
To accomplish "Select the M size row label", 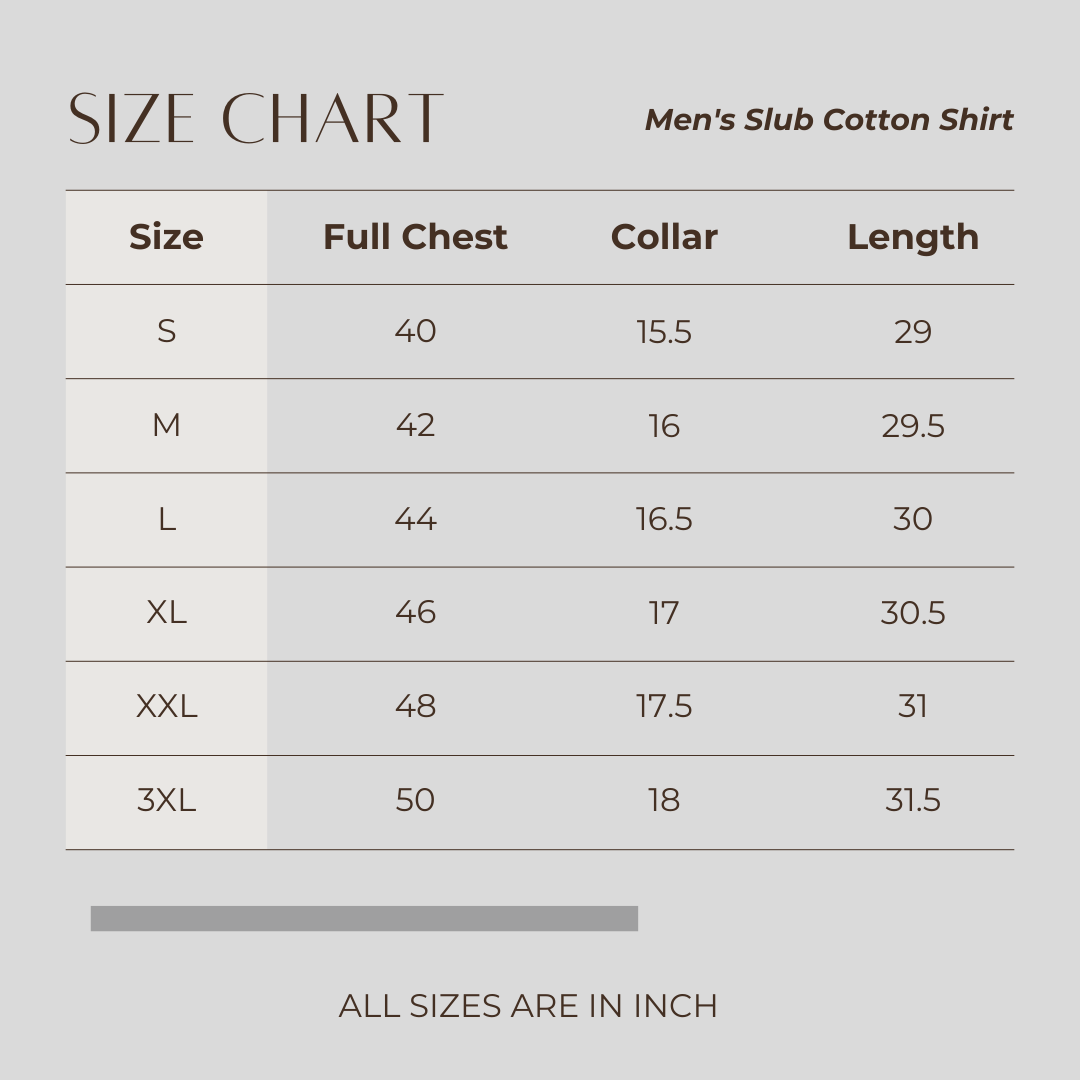I will point(166,425).
